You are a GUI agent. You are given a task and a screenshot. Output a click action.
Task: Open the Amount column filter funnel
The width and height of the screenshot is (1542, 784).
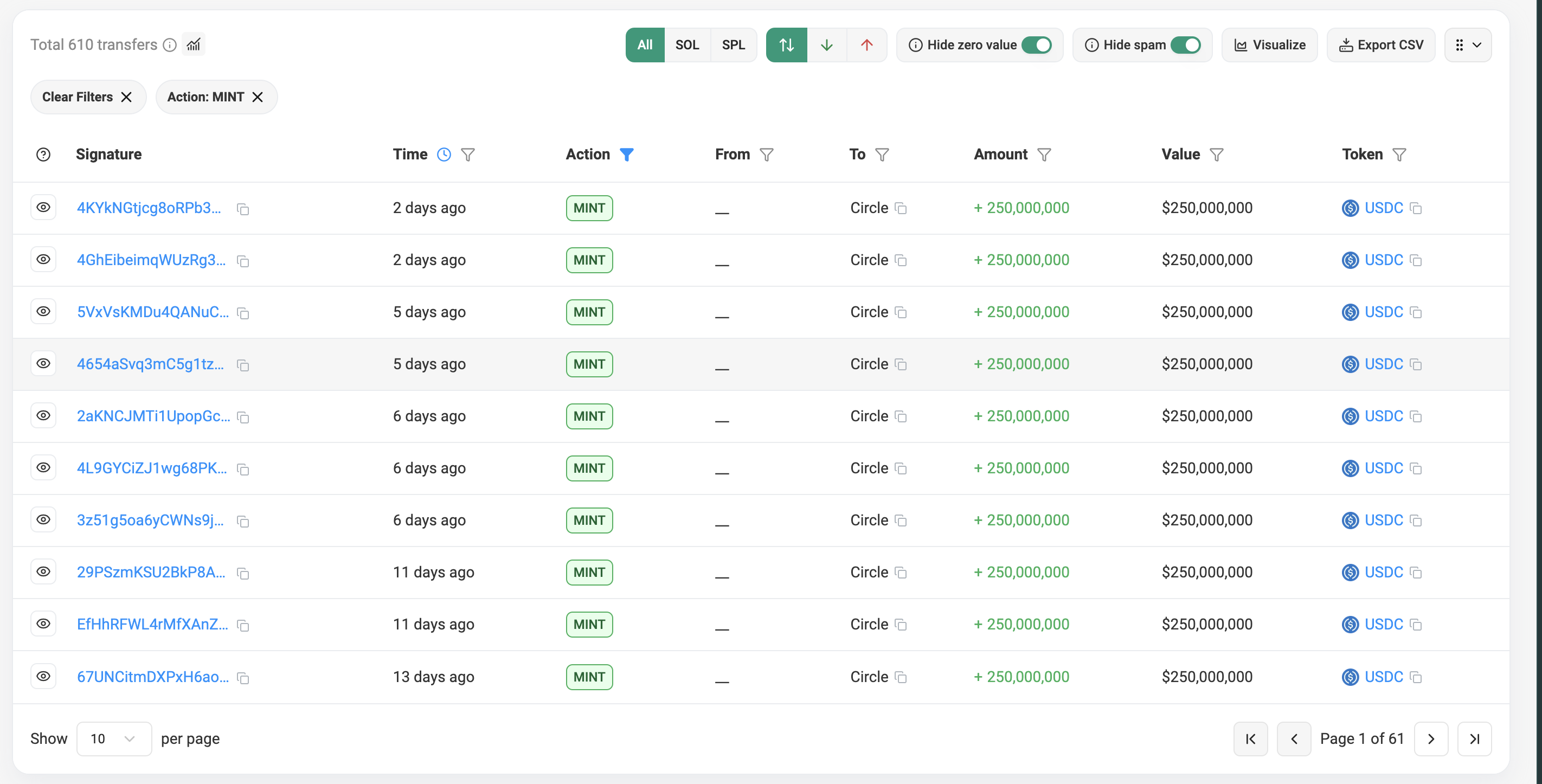(1044, 155)
